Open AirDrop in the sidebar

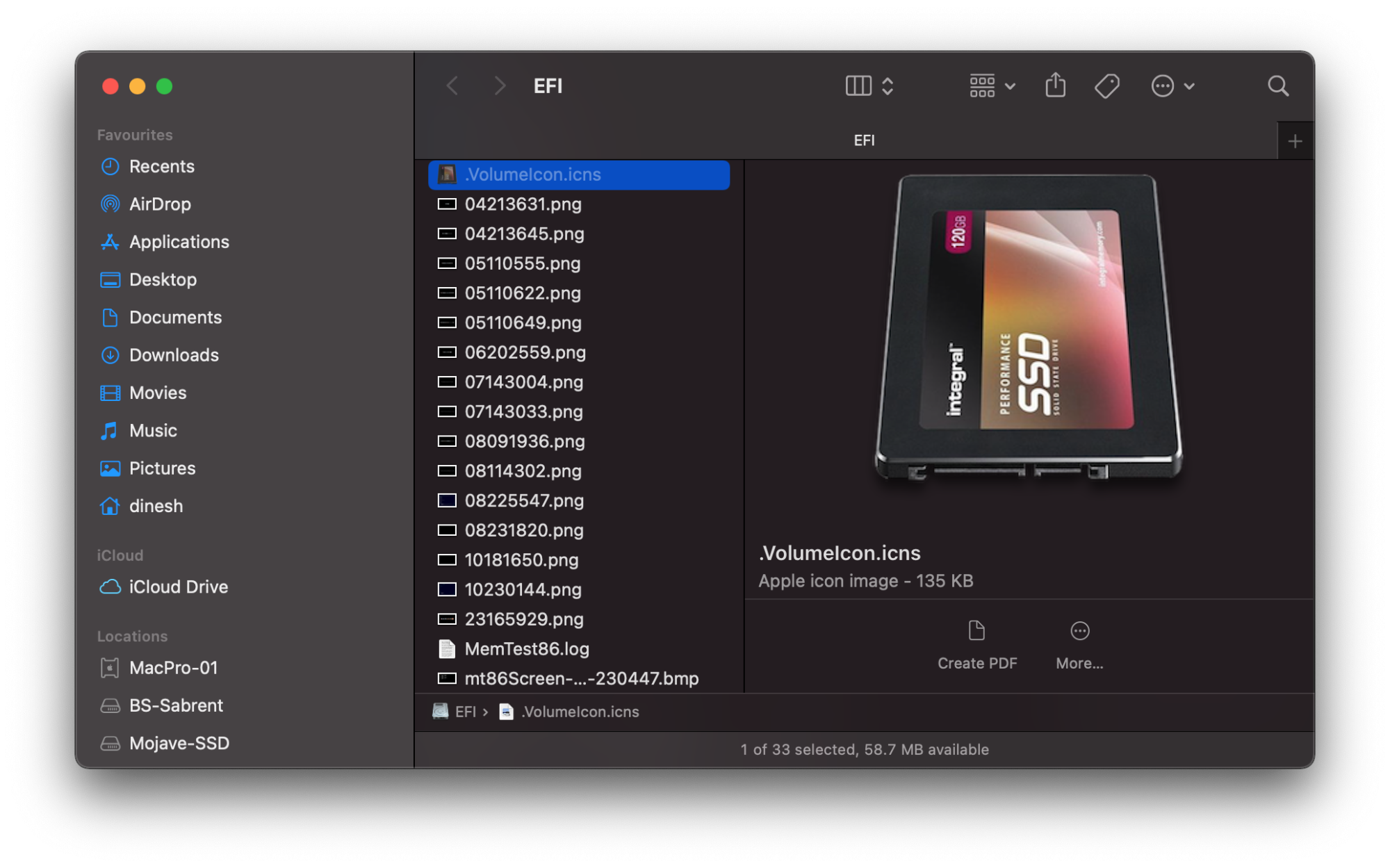160,204
